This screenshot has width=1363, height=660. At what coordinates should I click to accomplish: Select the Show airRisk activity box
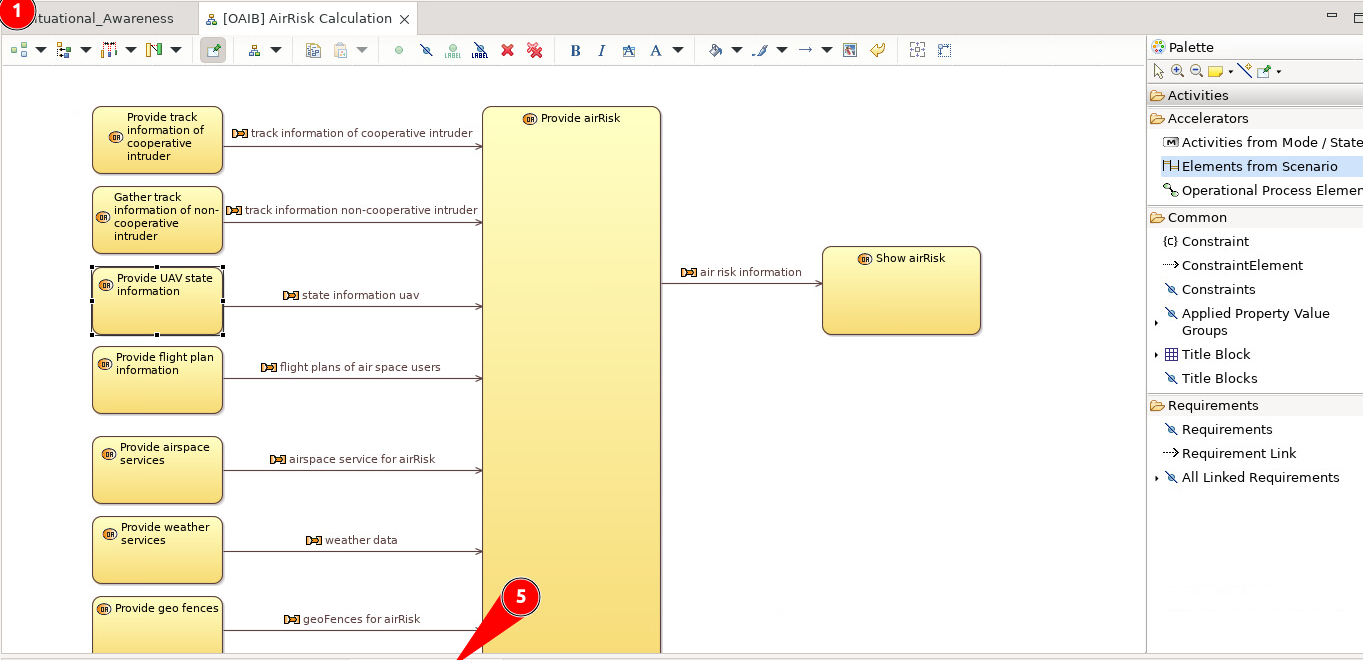tap(901, 290)
